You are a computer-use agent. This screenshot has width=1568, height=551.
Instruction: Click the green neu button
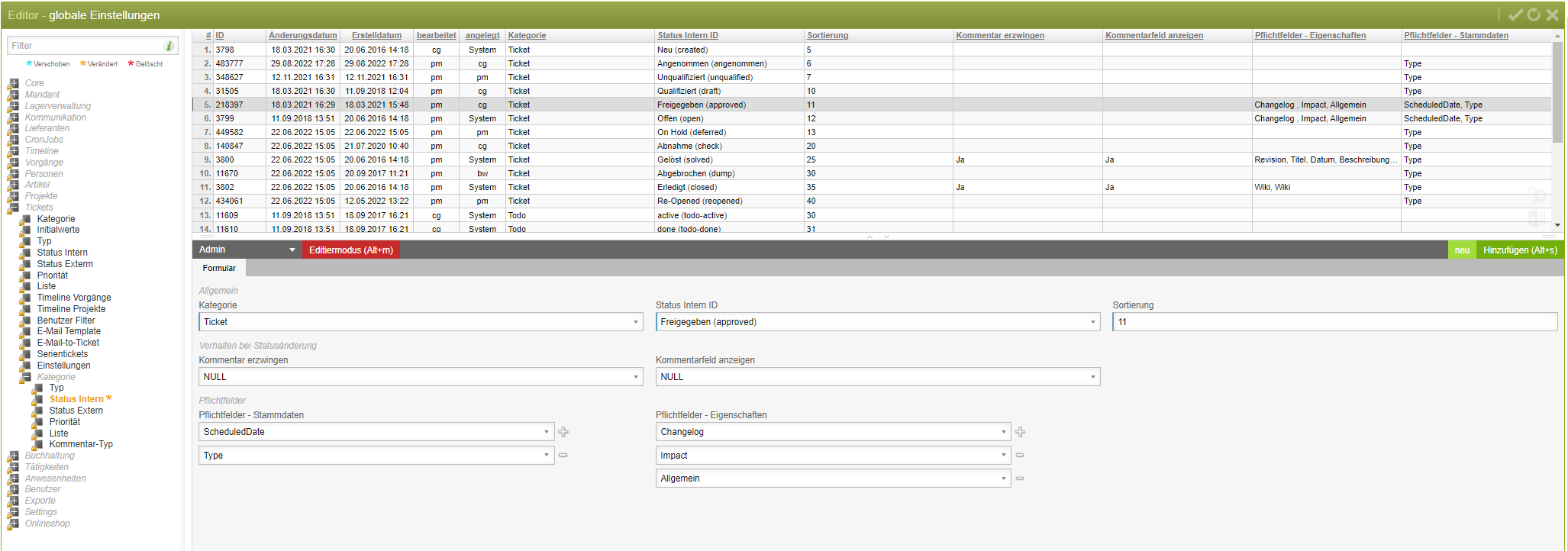click(x=1462, y=250)
